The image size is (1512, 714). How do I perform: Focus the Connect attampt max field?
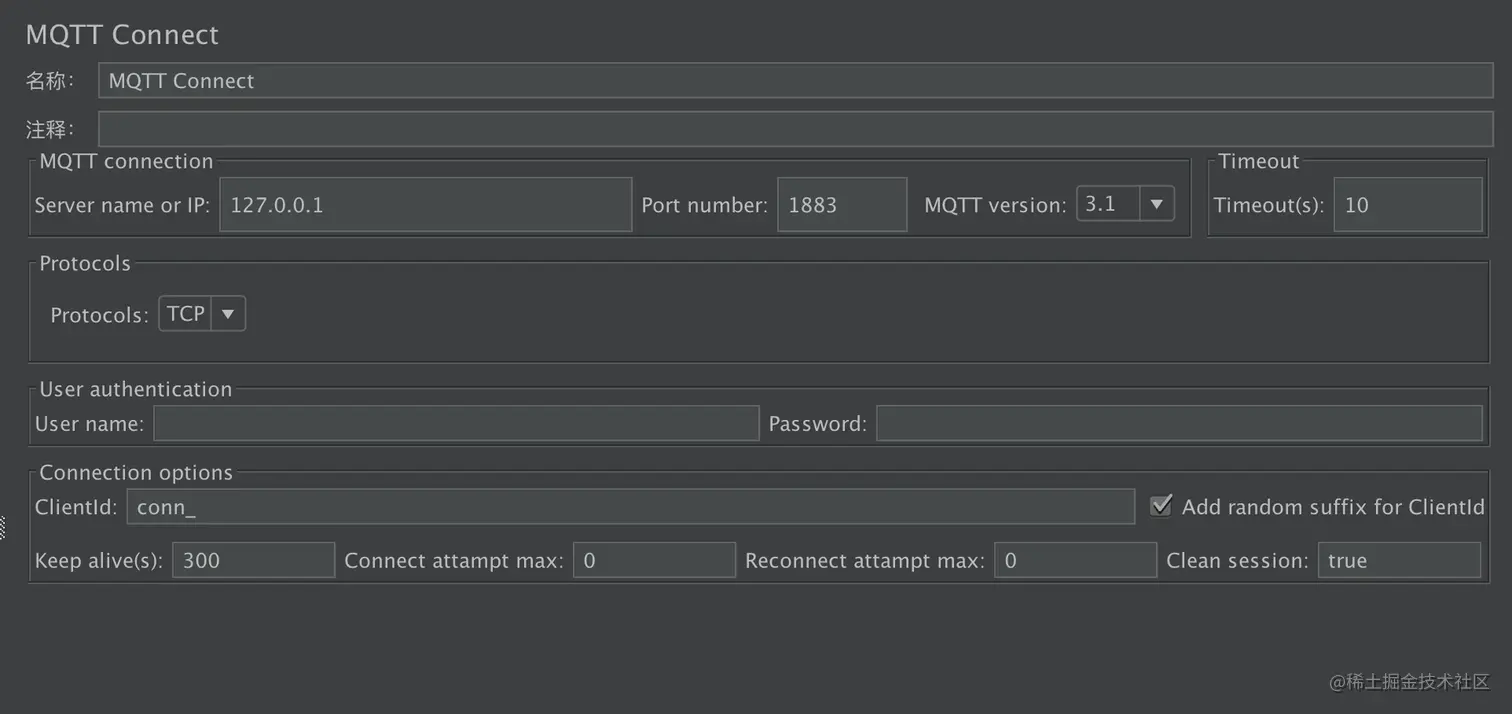coord(654,560)
